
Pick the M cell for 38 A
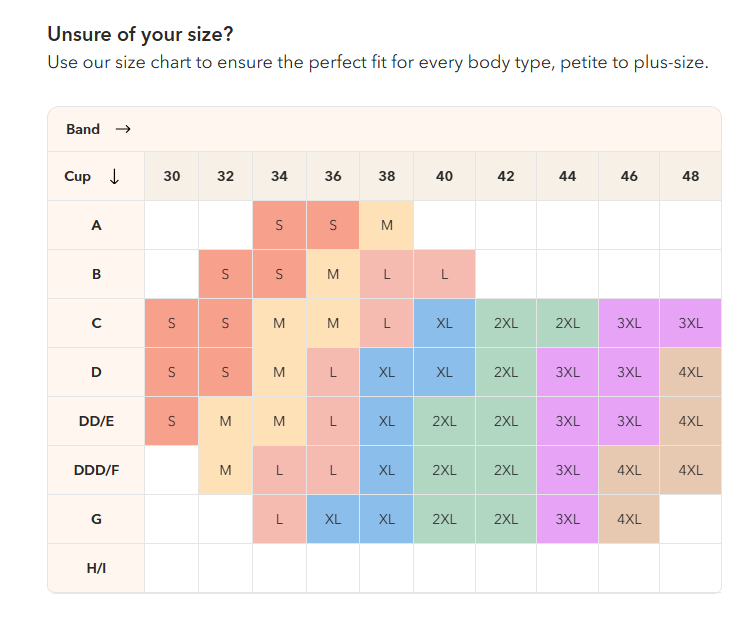[x=387, y=225]
